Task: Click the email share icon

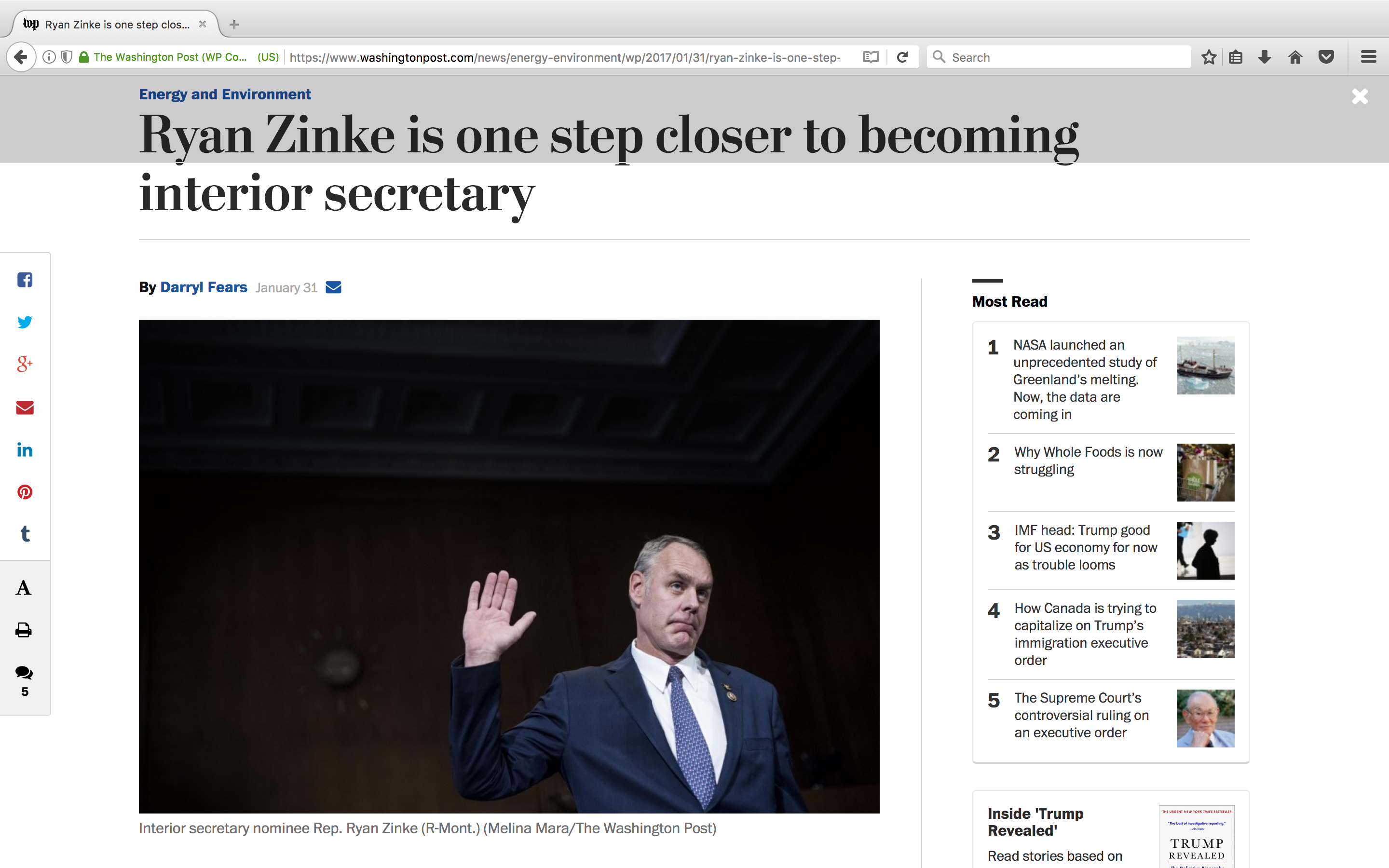Action: tap(25, 406)
